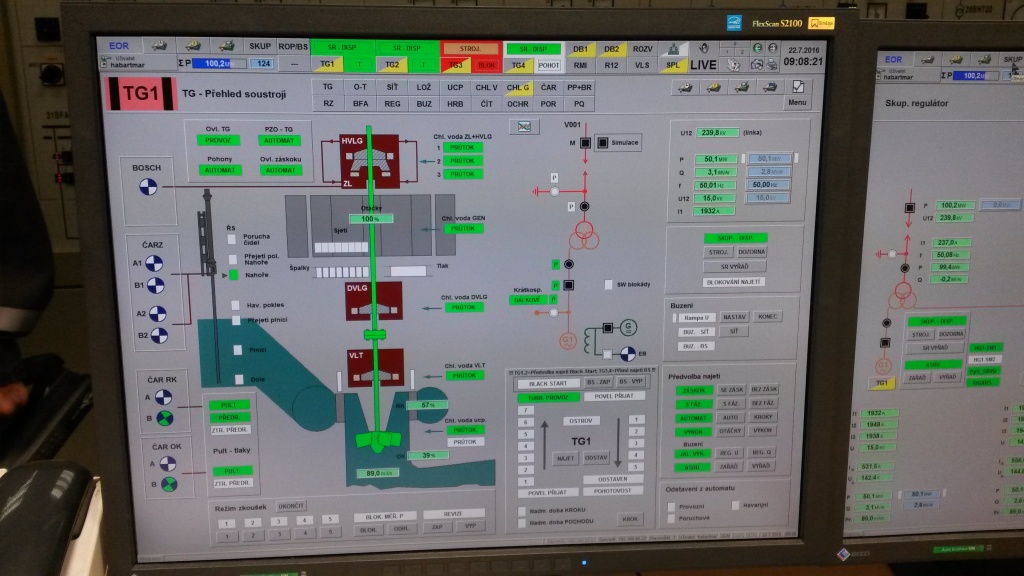Click the P setpoint field showing 50,1 MW
The width and height of the screenshot is (1024, 576).
coord(769,159)
